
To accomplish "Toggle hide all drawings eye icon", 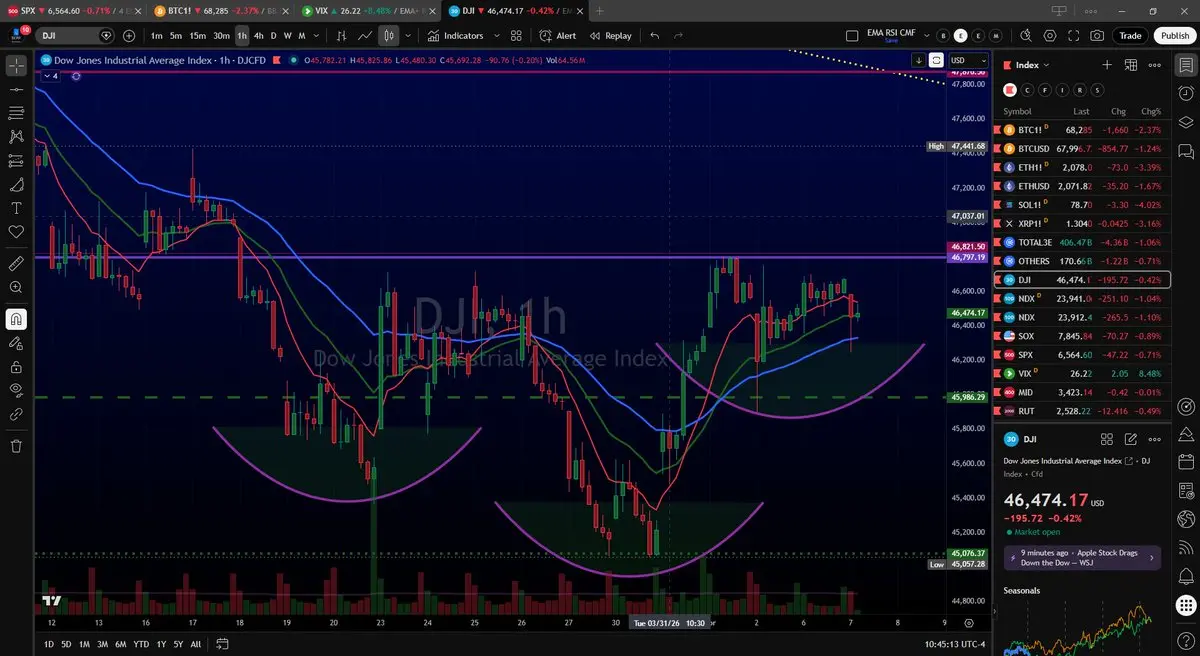I will click(x=16, y=390).
